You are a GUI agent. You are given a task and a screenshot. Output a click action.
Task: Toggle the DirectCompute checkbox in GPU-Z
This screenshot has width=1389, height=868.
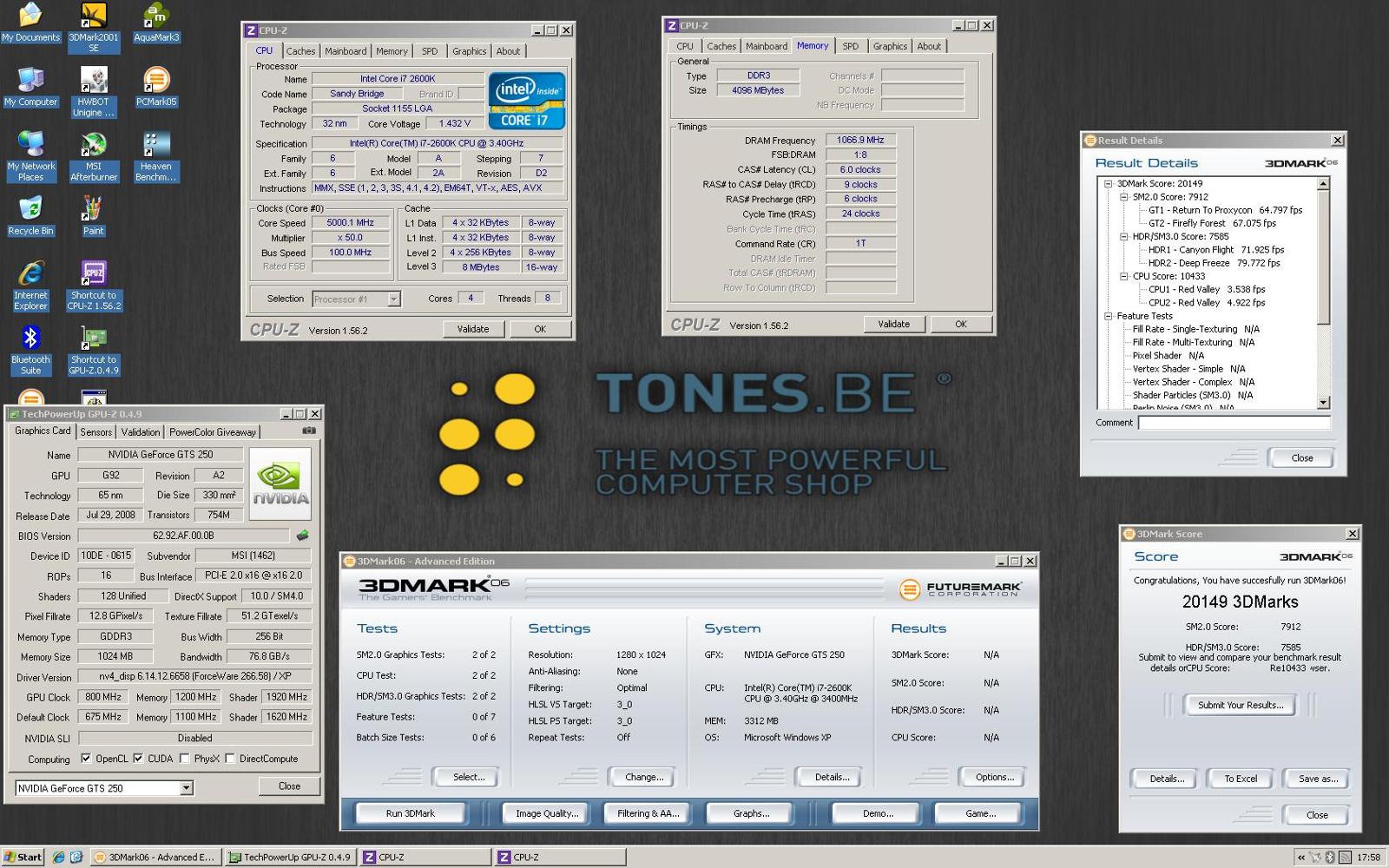pos(230,758)
